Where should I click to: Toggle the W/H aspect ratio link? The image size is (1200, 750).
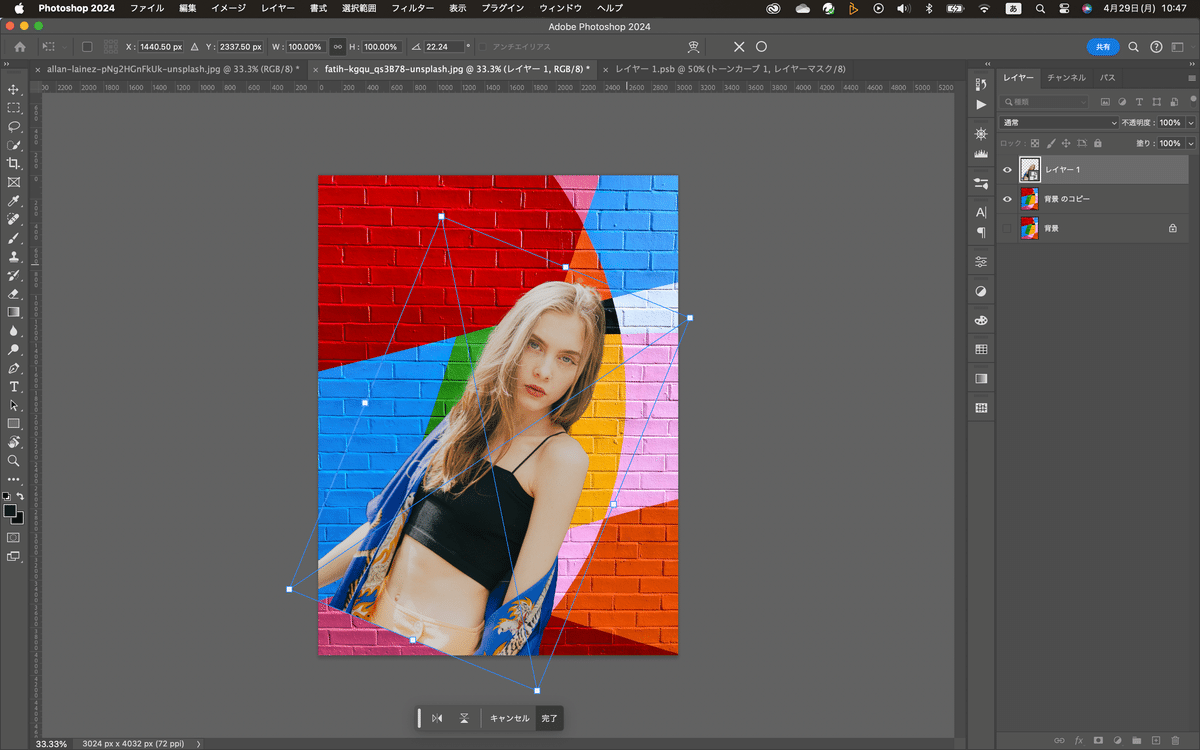pos(338,47)
